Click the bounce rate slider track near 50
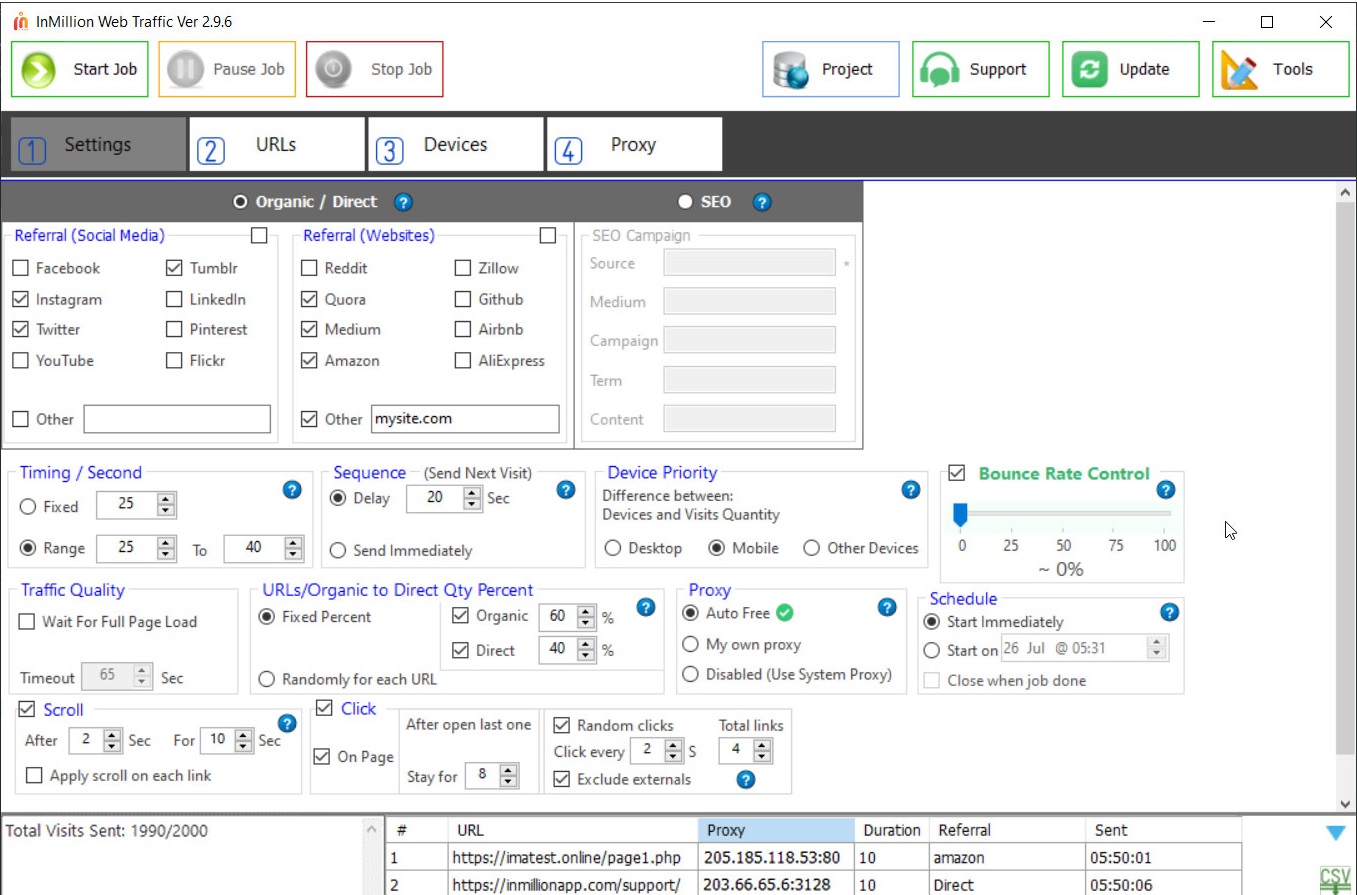 tap(1063, 514)
